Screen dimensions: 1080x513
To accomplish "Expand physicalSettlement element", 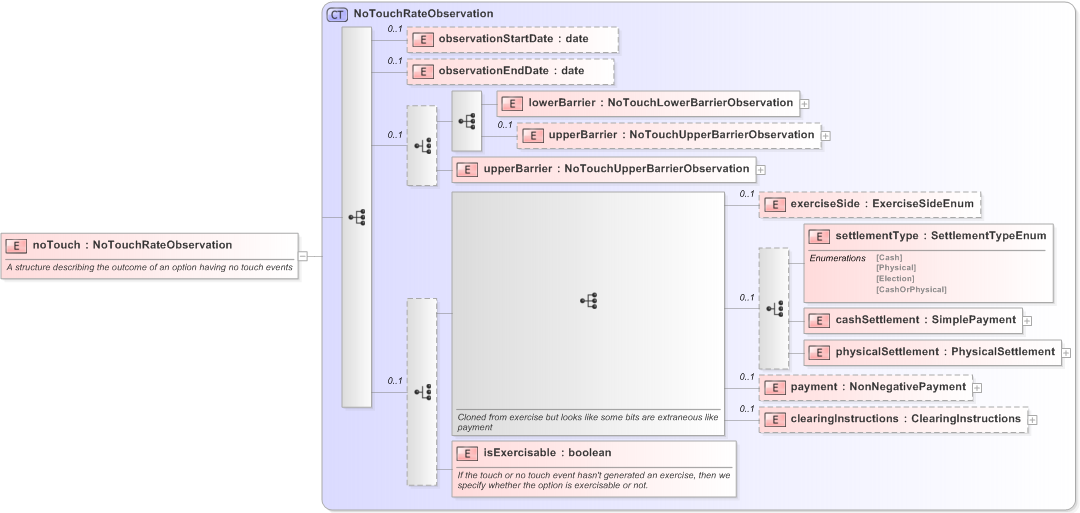I will [1067, 353].
